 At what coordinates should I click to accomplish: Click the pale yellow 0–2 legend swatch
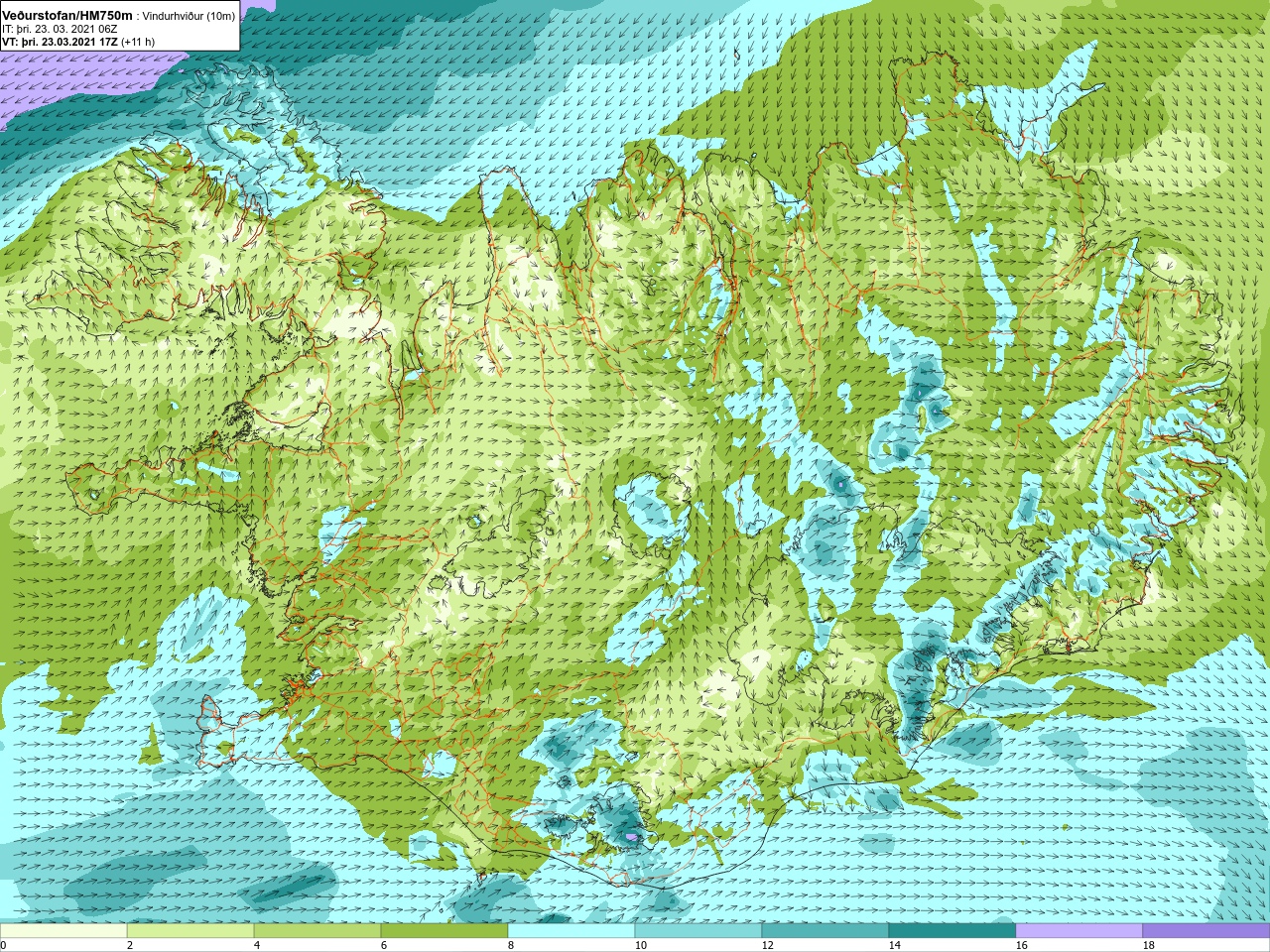click(63, 931)
